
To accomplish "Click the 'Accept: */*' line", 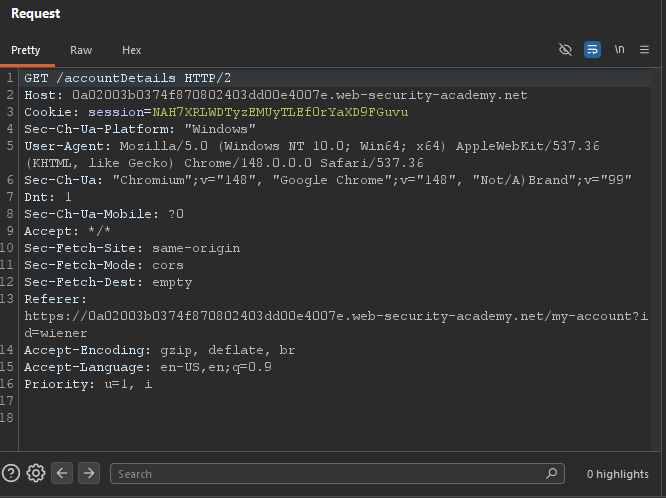I will [x=68, y=231].
